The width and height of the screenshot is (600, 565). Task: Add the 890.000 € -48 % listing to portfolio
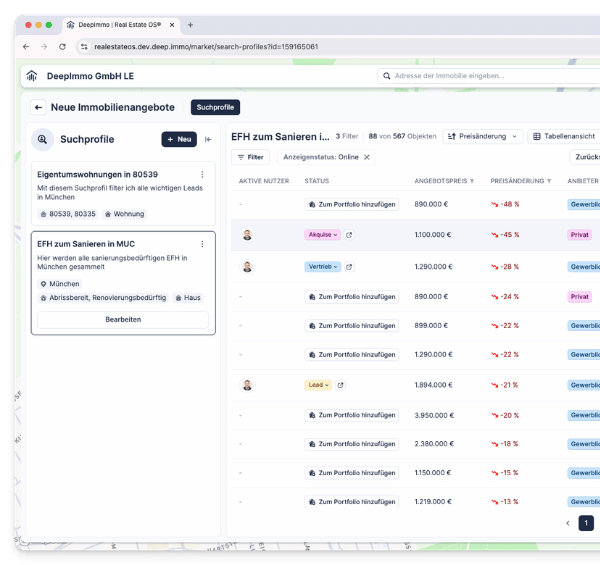(x=352, y=205)
